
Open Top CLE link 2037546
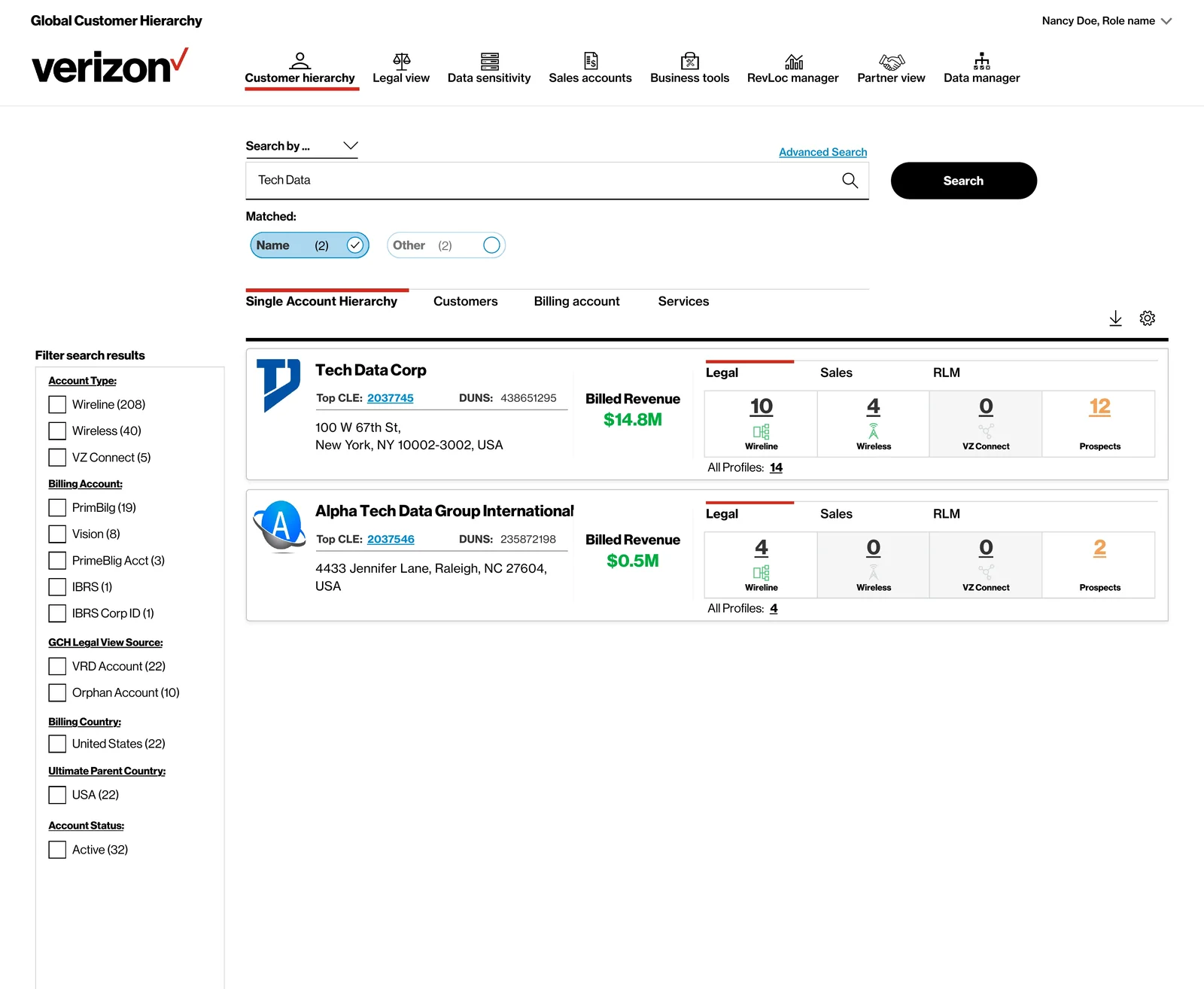pyautogui.click(x=391, y=540)
